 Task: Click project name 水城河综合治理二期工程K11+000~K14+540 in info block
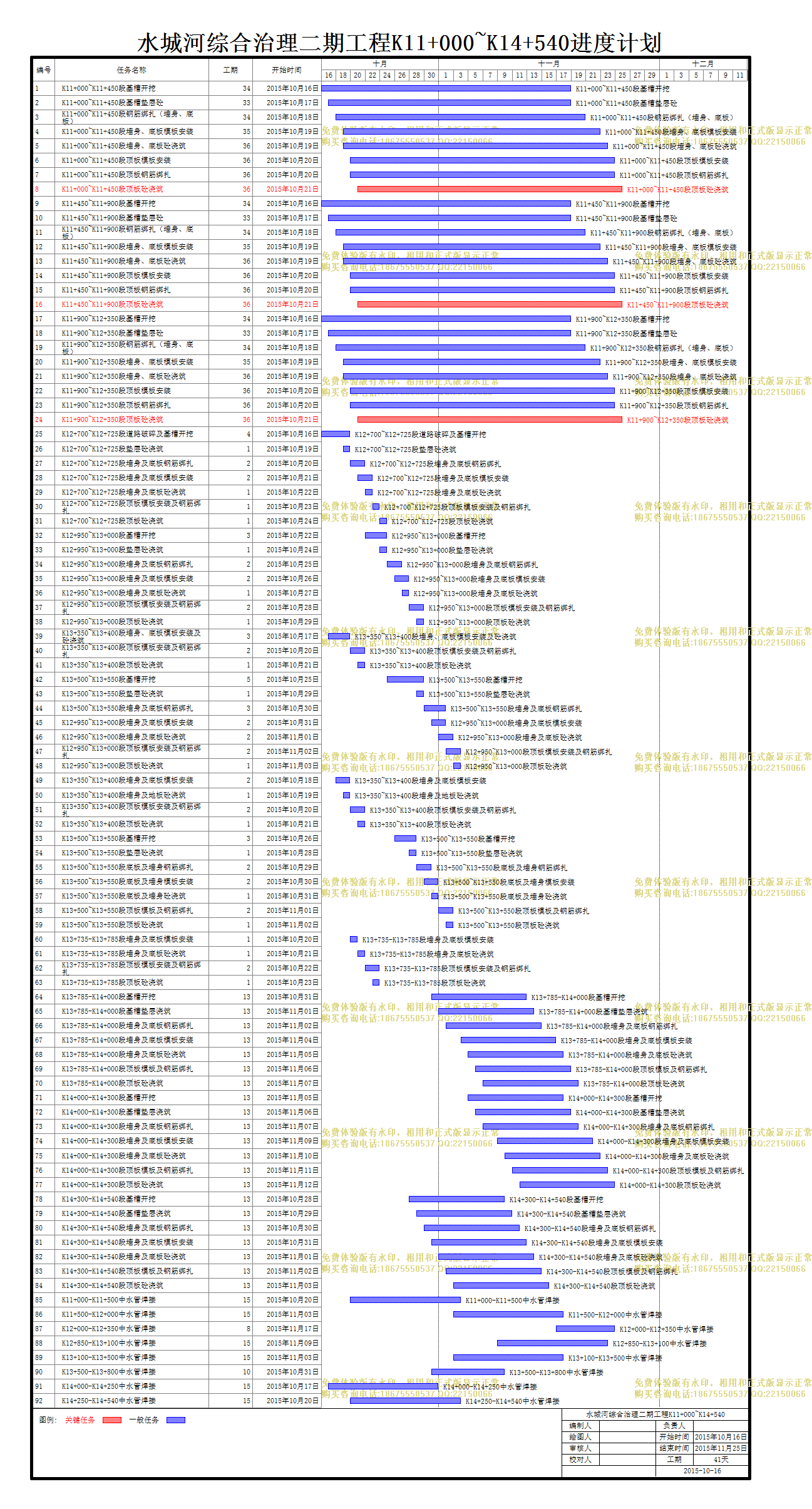(x=655, y=1414)
